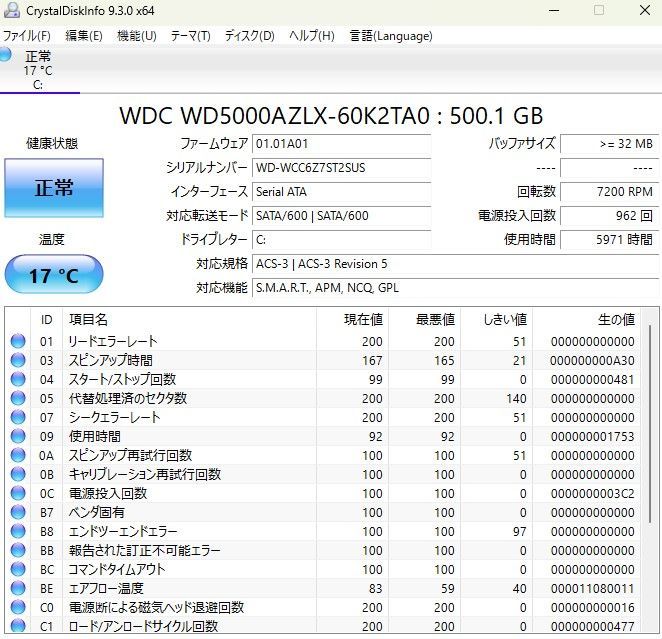662x639 pixels.
Task: Click status orb of row 0A スピンアップ再試行回数
Action: tap(18, 455)
